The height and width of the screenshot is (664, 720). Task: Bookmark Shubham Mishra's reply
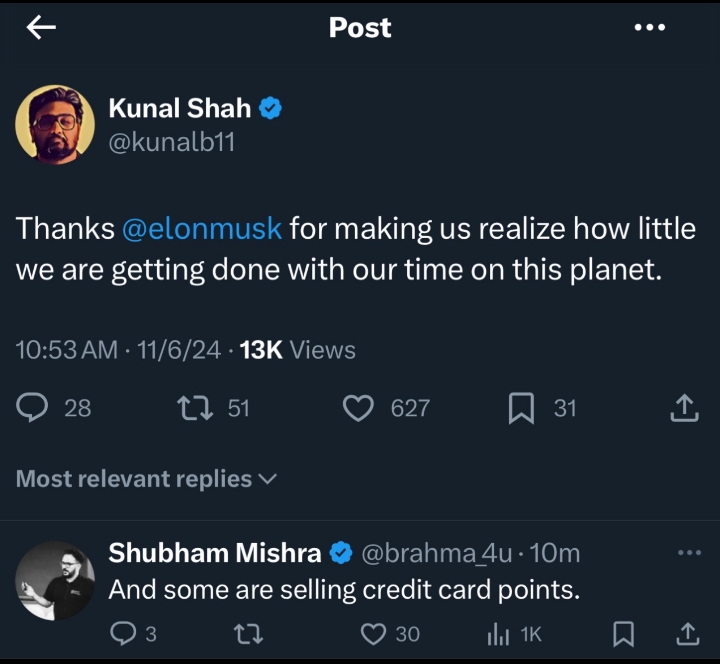click(x=623, y=633)
